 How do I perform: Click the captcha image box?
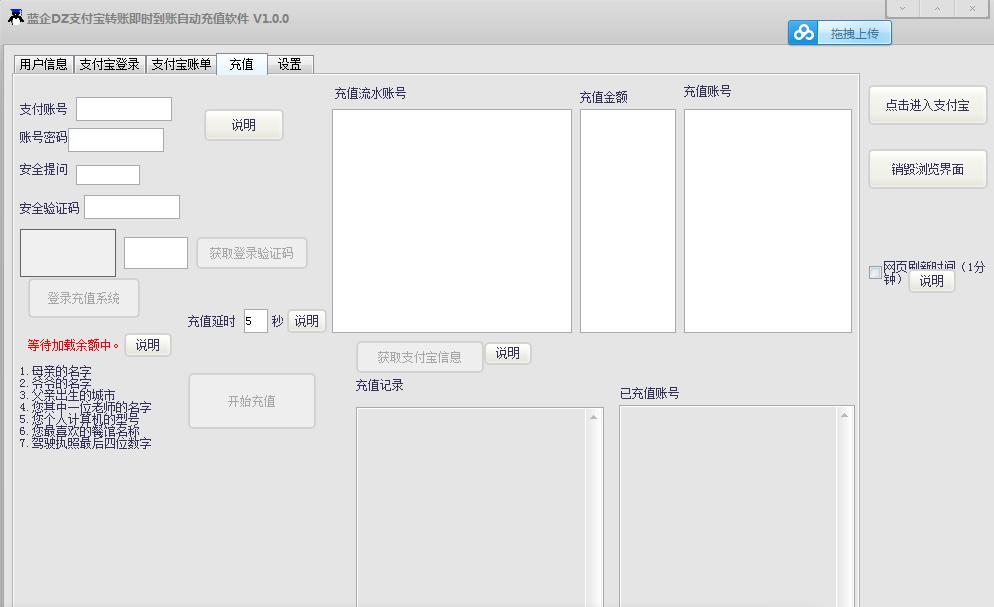68,253
